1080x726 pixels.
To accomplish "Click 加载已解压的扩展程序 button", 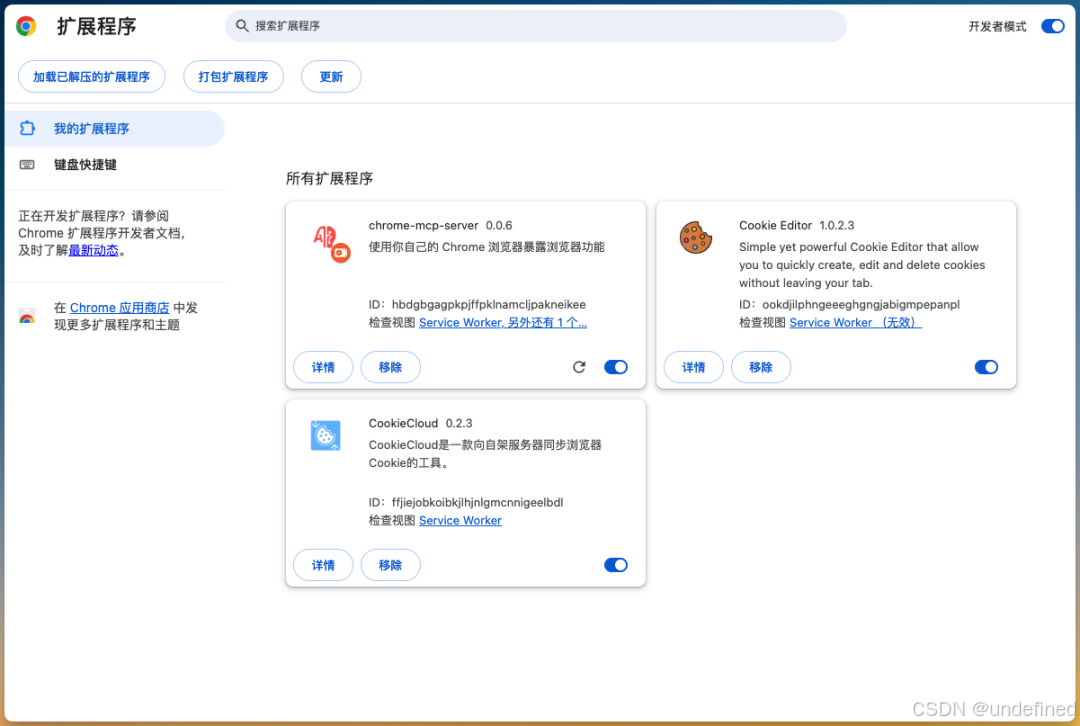I will click(92, 76).
